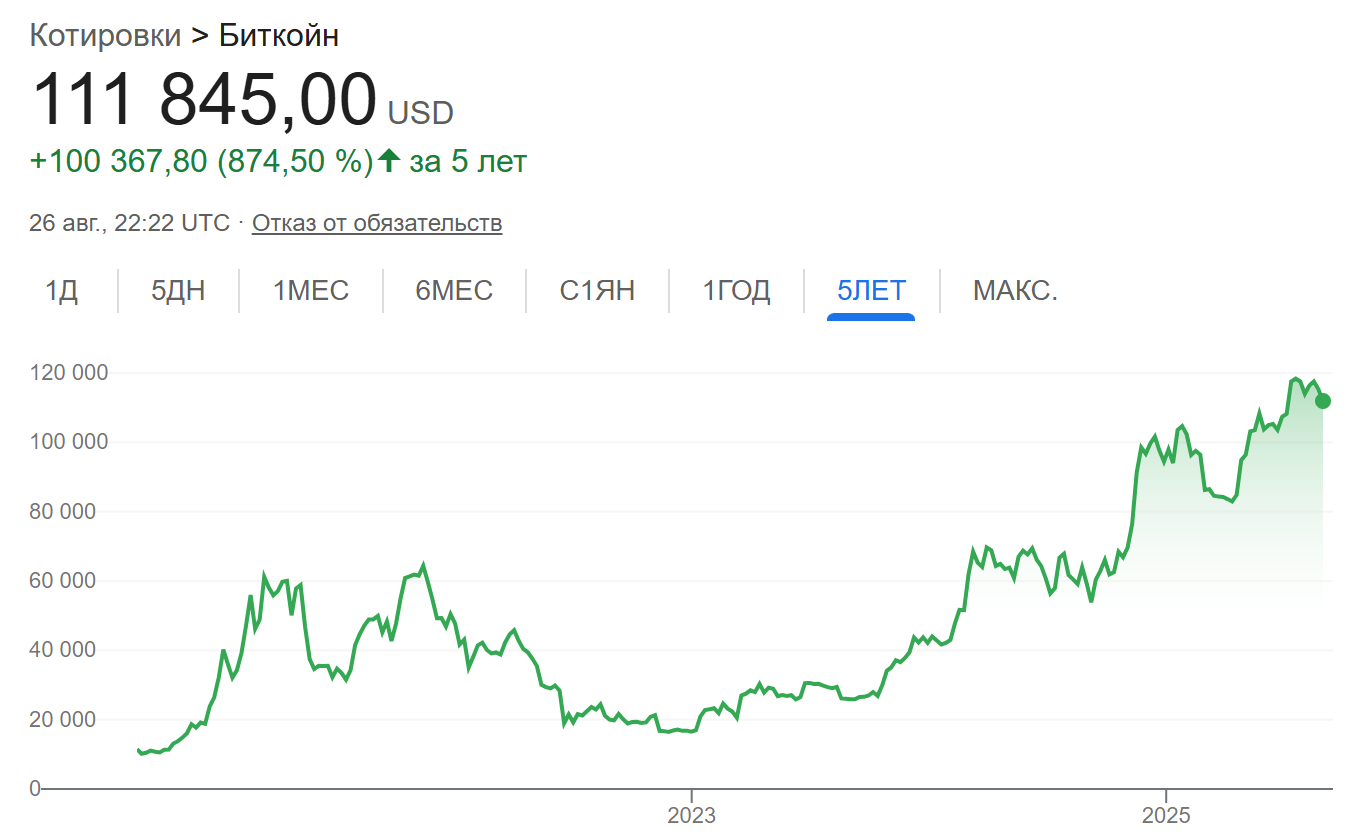Click the active 5ЛЕТ tab
1354x834 pixels.
tap(871, 291)
